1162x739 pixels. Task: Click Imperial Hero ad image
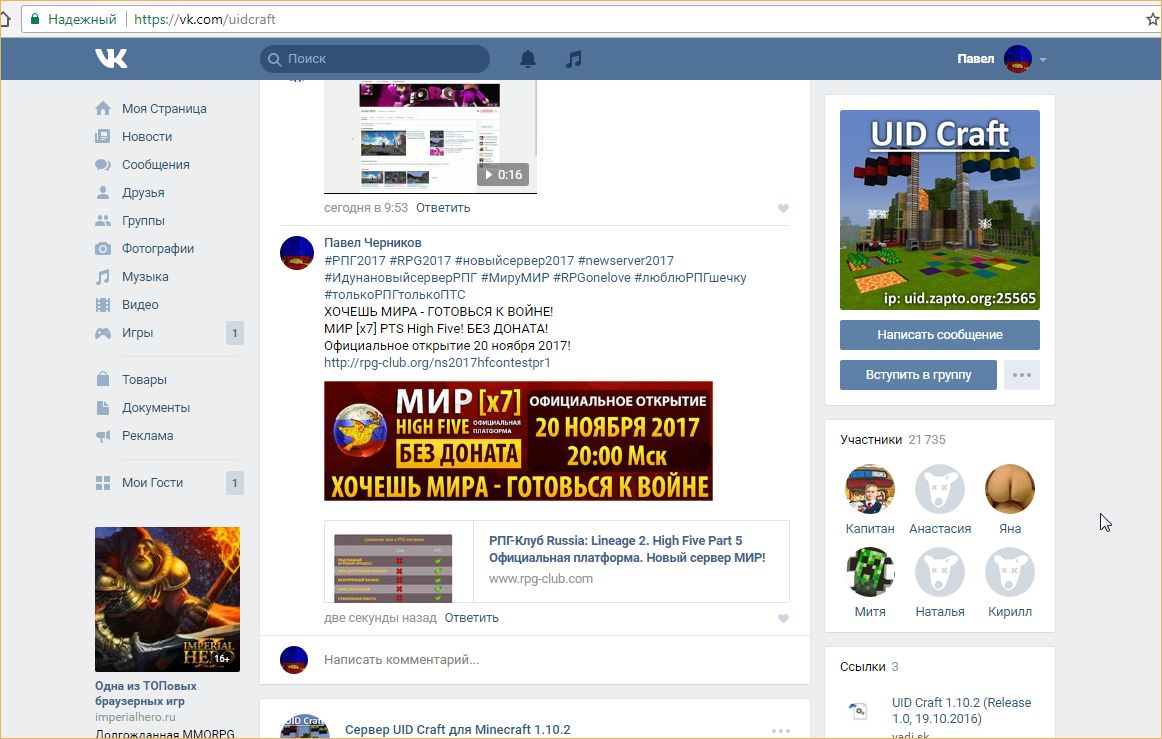167,599
